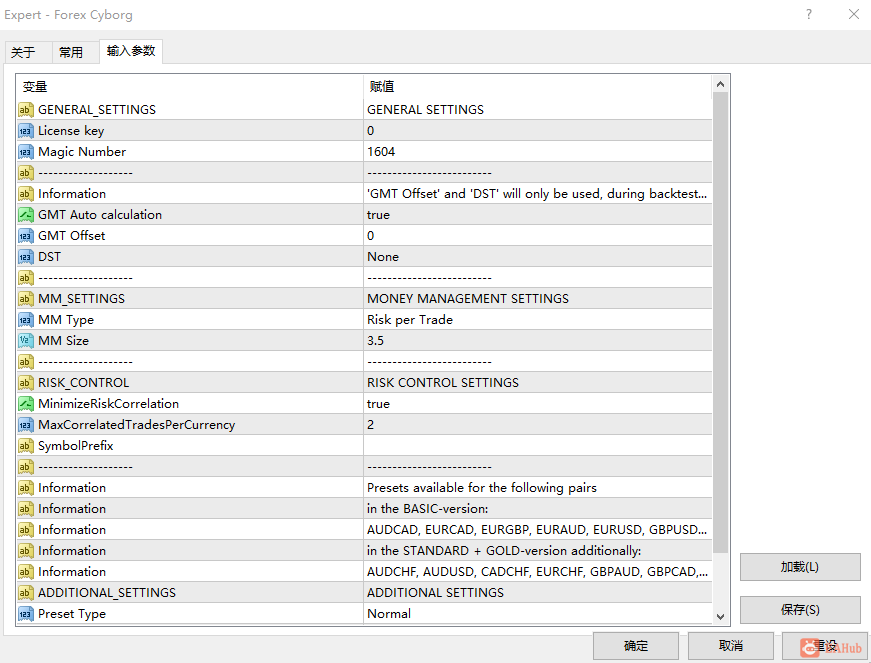Click the 赋值 column header
The width and height of the screenshot is (871, 663).
coord(537,87)
